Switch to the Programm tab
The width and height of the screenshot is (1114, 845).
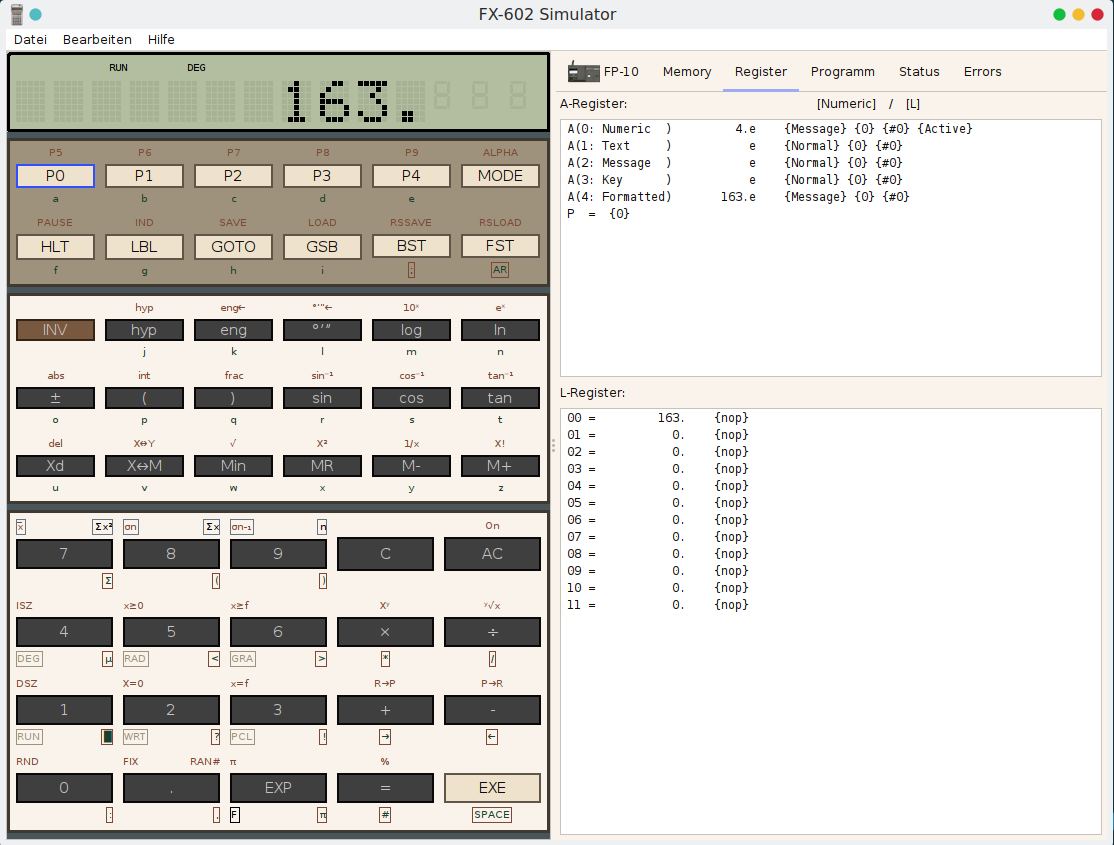pyautogui.click(x=842, y=72)
